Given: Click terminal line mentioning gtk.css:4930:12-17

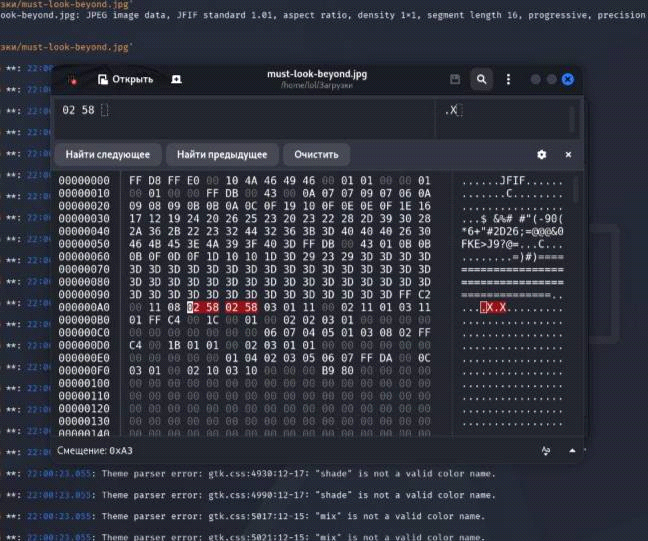Looking at the screenshot, I should point(298,474).
